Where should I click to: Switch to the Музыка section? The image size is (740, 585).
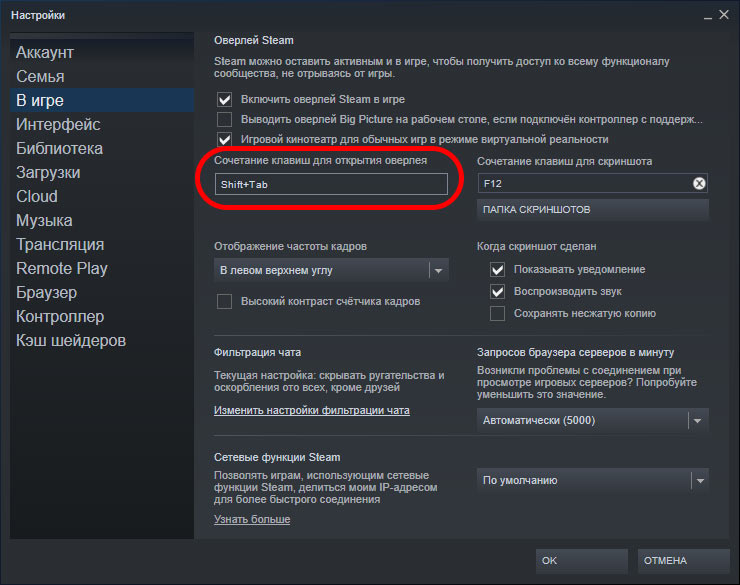[x=102, y=220]
